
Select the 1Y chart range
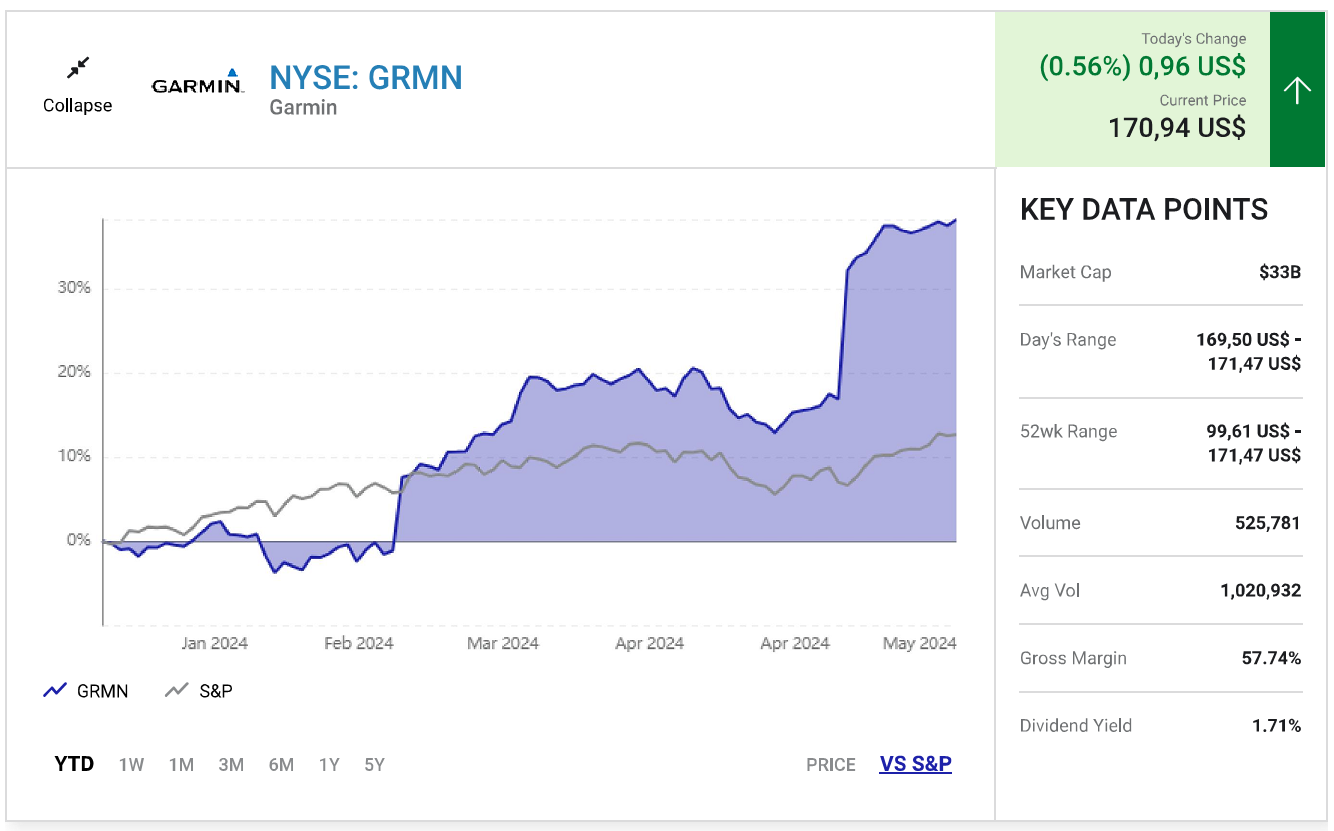point(329,765)
